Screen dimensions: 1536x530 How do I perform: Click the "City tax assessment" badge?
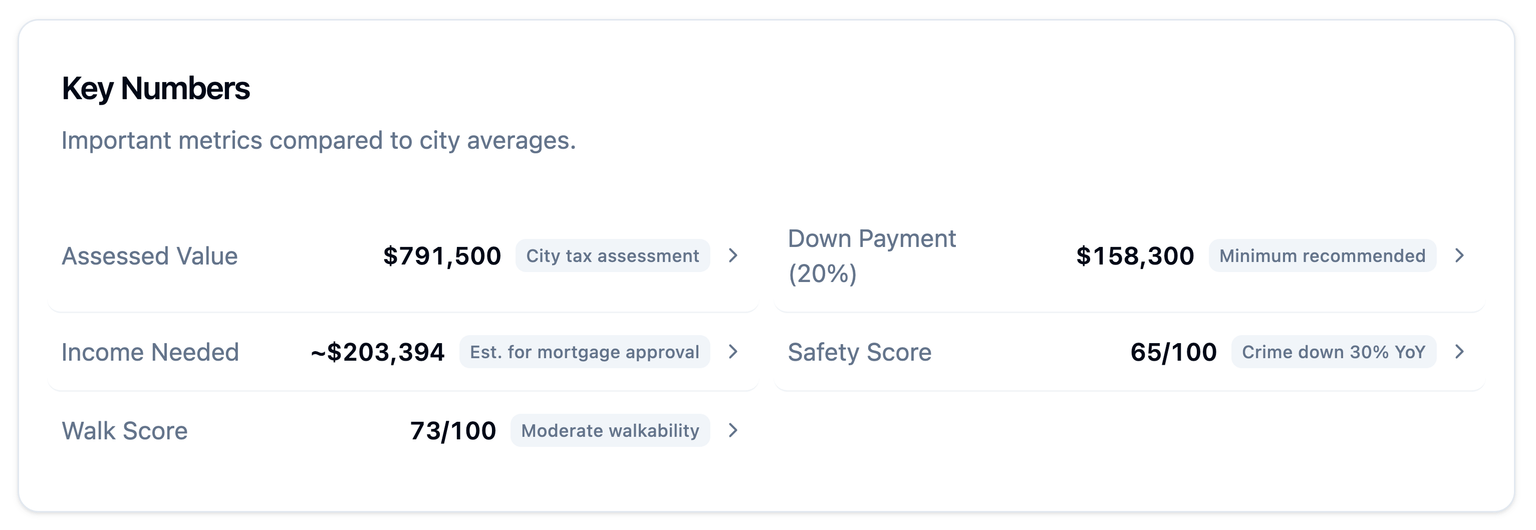[x=612, y=256]
